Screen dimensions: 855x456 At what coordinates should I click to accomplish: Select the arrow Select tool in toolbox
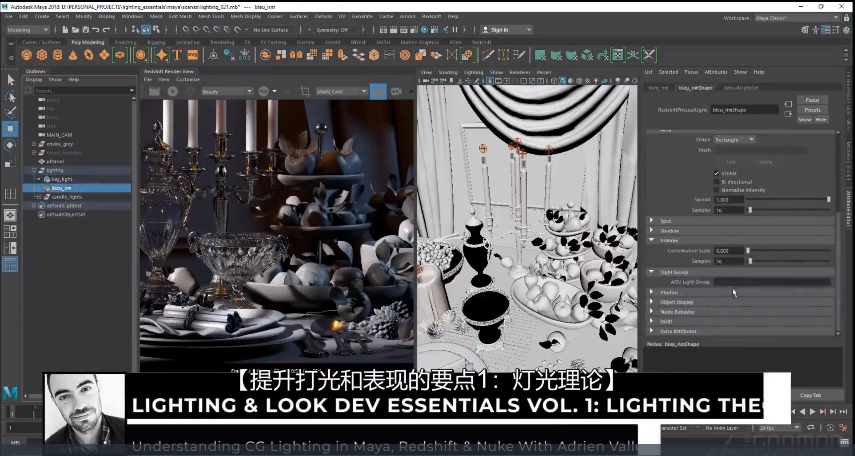click(x=10, y=80)
